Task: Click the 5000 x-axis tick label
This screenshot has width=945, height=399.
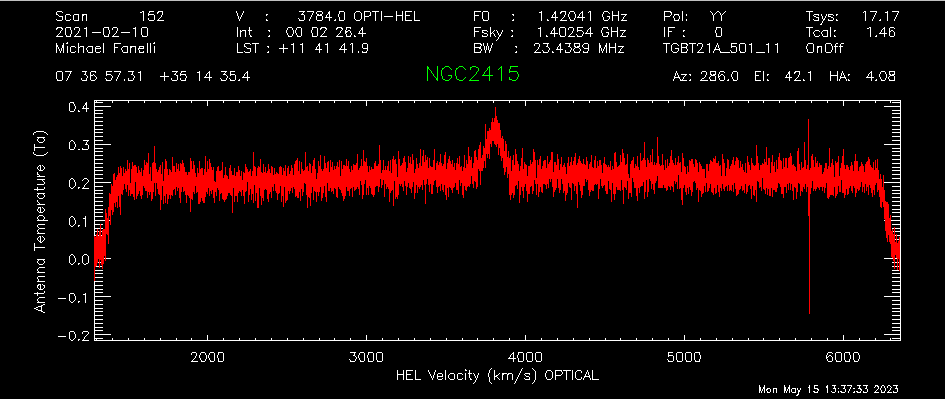Action: pos(684,356)
